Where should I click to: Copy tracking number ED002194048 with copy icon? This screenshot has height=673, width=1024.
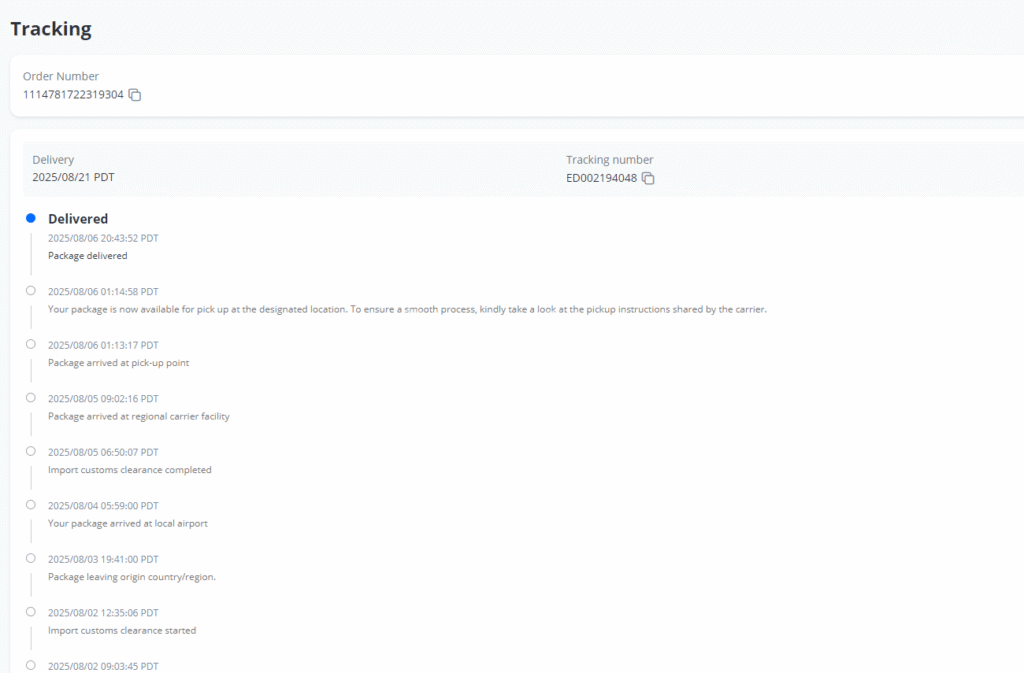coord(648,178)
